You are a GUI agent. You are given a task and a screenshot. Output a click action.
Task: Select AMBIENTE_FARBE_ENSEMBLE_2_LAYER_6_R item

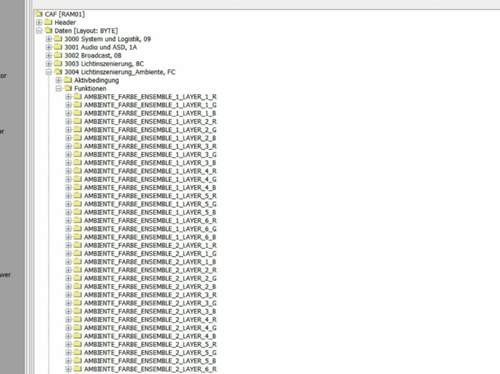click(150, 369)
